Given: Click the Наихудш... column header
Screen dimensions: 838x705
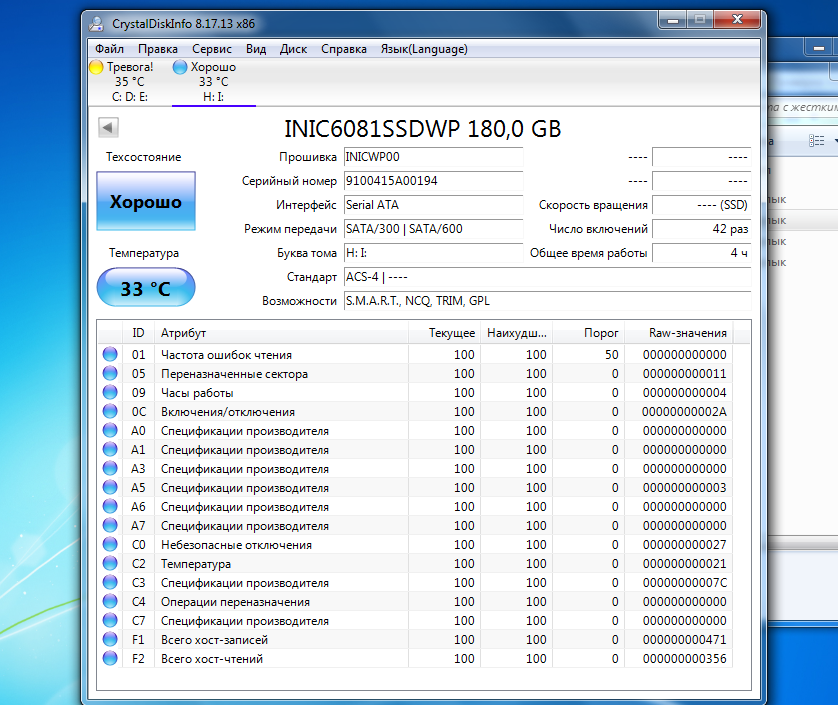Looking at the screenshot, I should coord(517,333).
